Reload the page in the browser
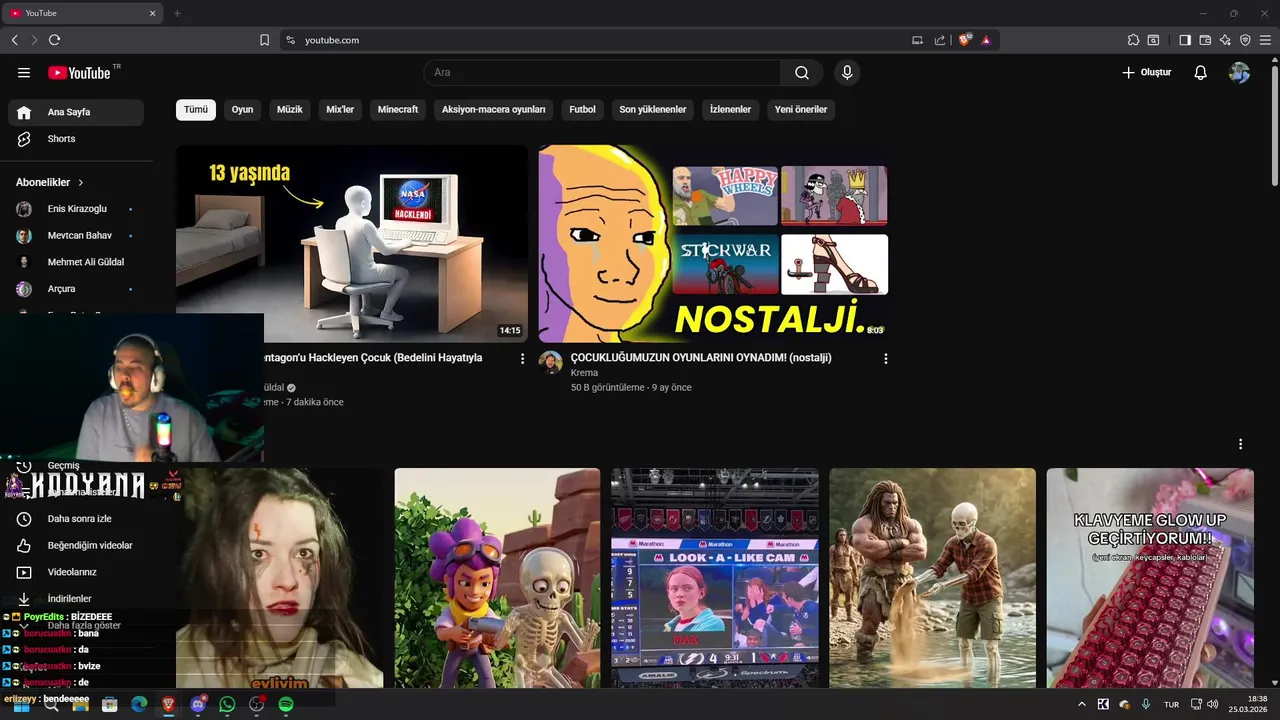1280x720 pixels. click(54, 40)
